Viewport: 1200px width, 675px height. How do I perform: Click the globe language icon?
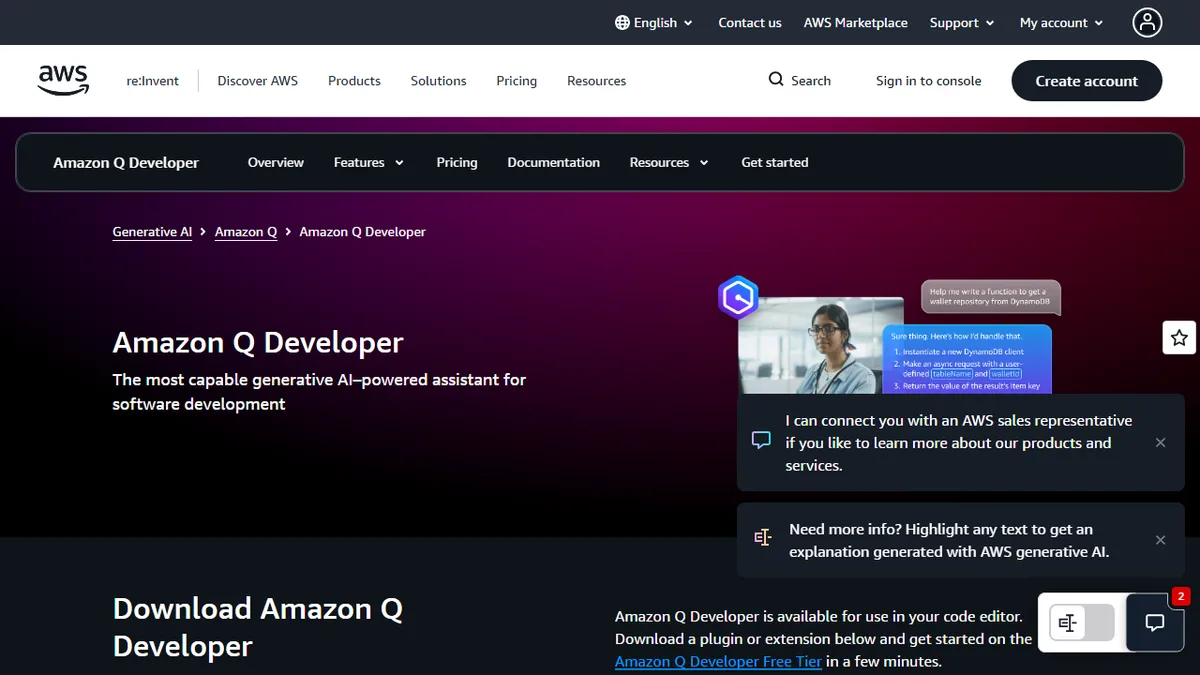(622, 22)
